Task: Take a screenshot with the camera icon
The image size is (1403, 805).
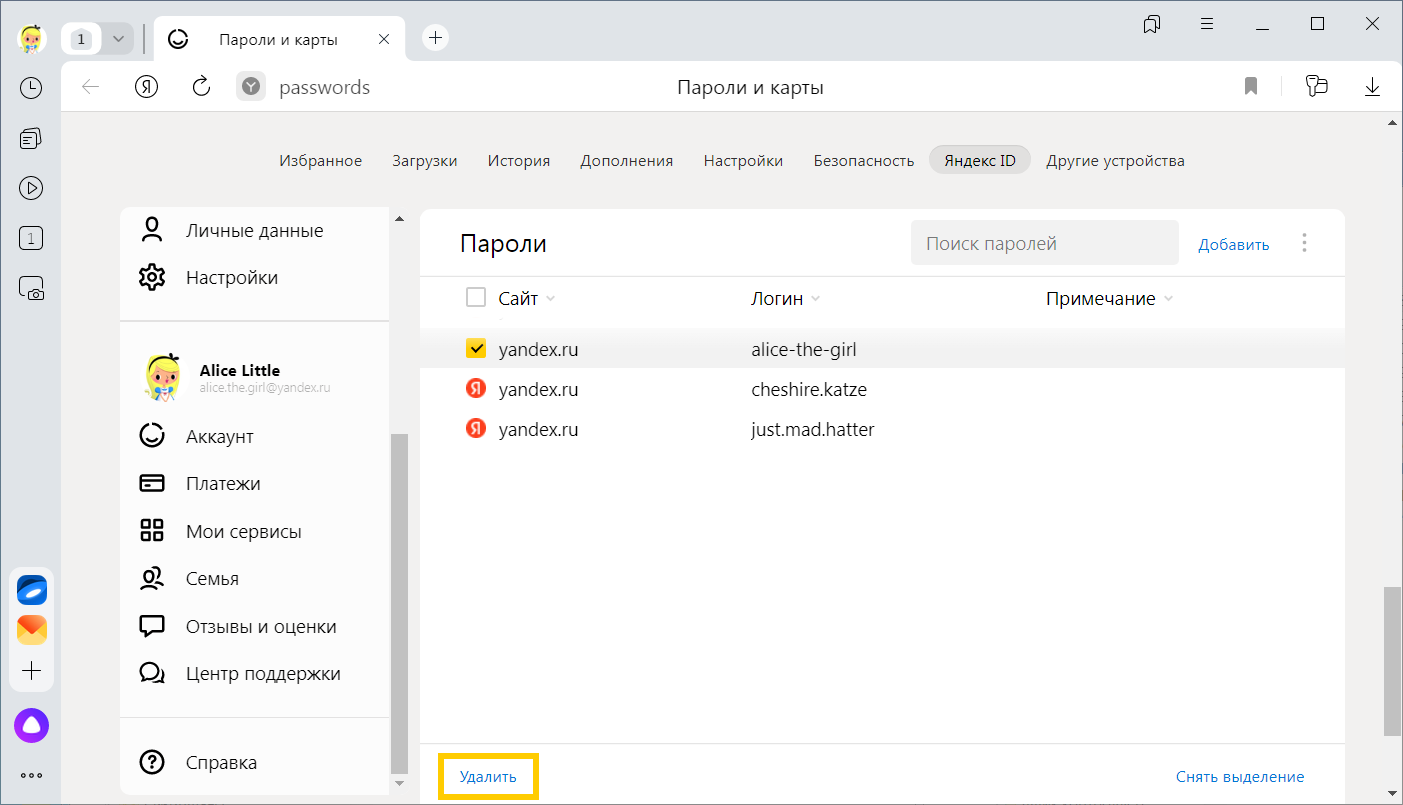Action: tap(31, 289)
